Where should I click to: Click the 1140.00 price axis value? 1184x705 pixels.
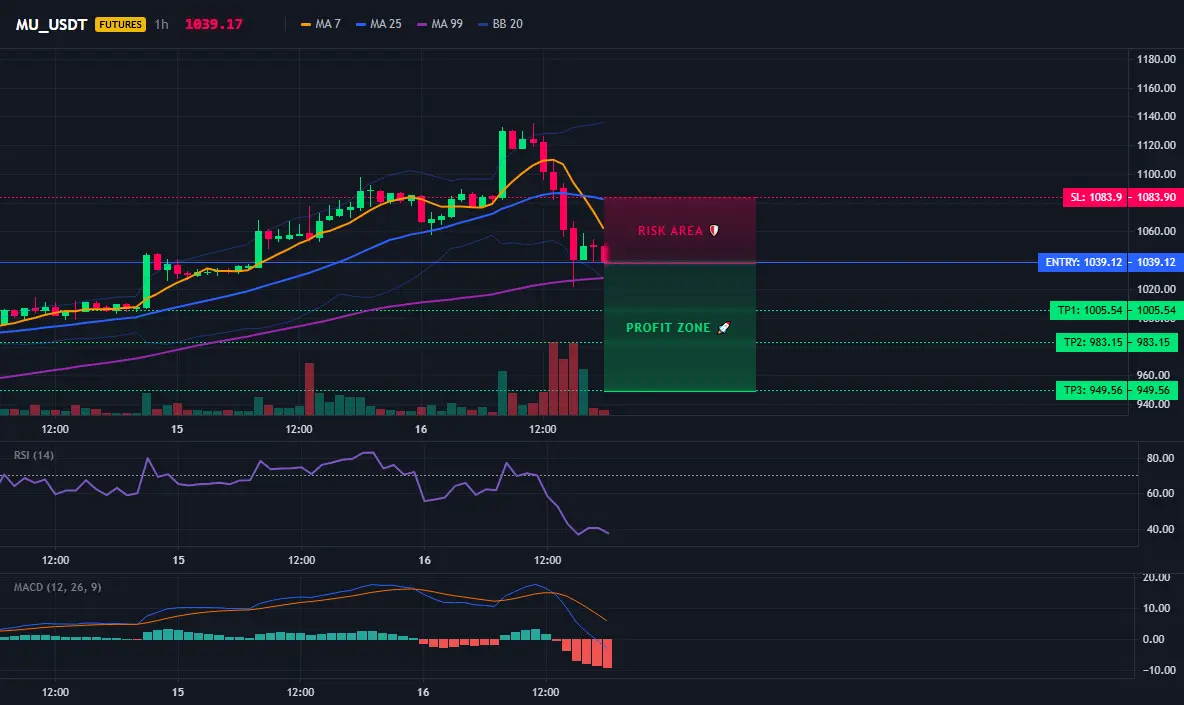(x=1156, y=116)
